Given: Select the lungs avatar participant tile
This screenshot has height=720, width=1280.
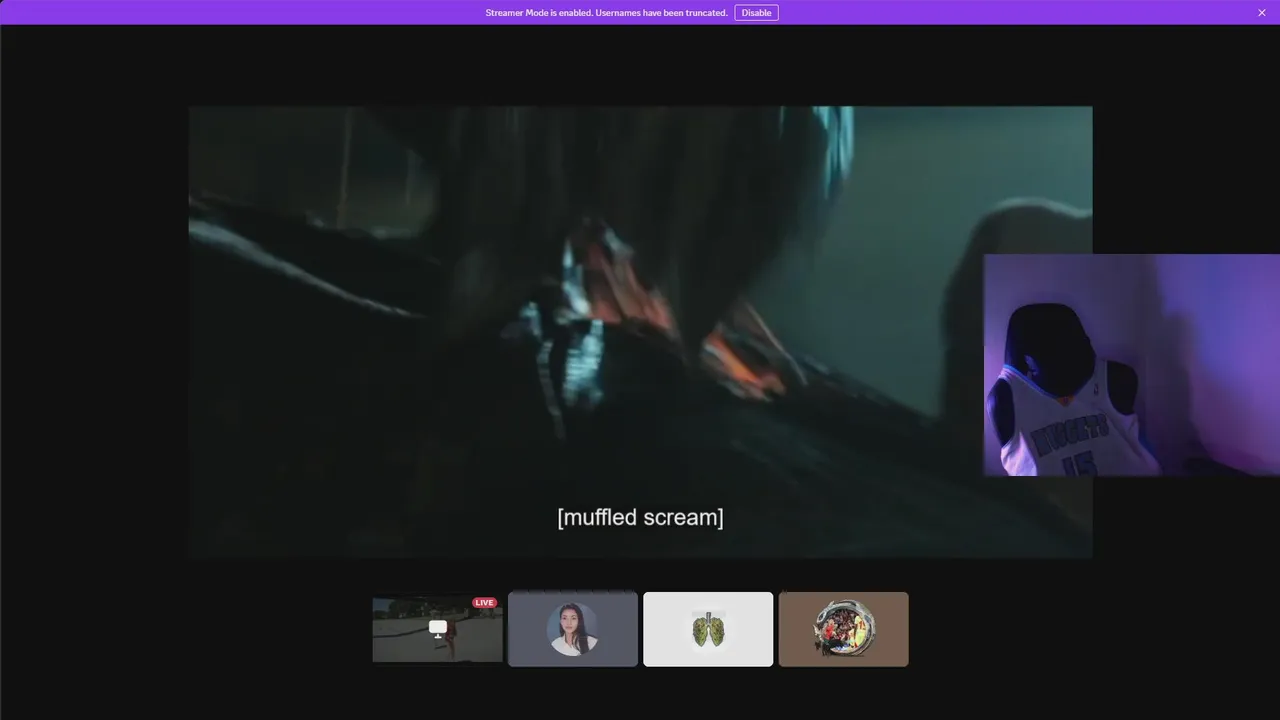Looking at the screenshot, I should pos(708,629).
